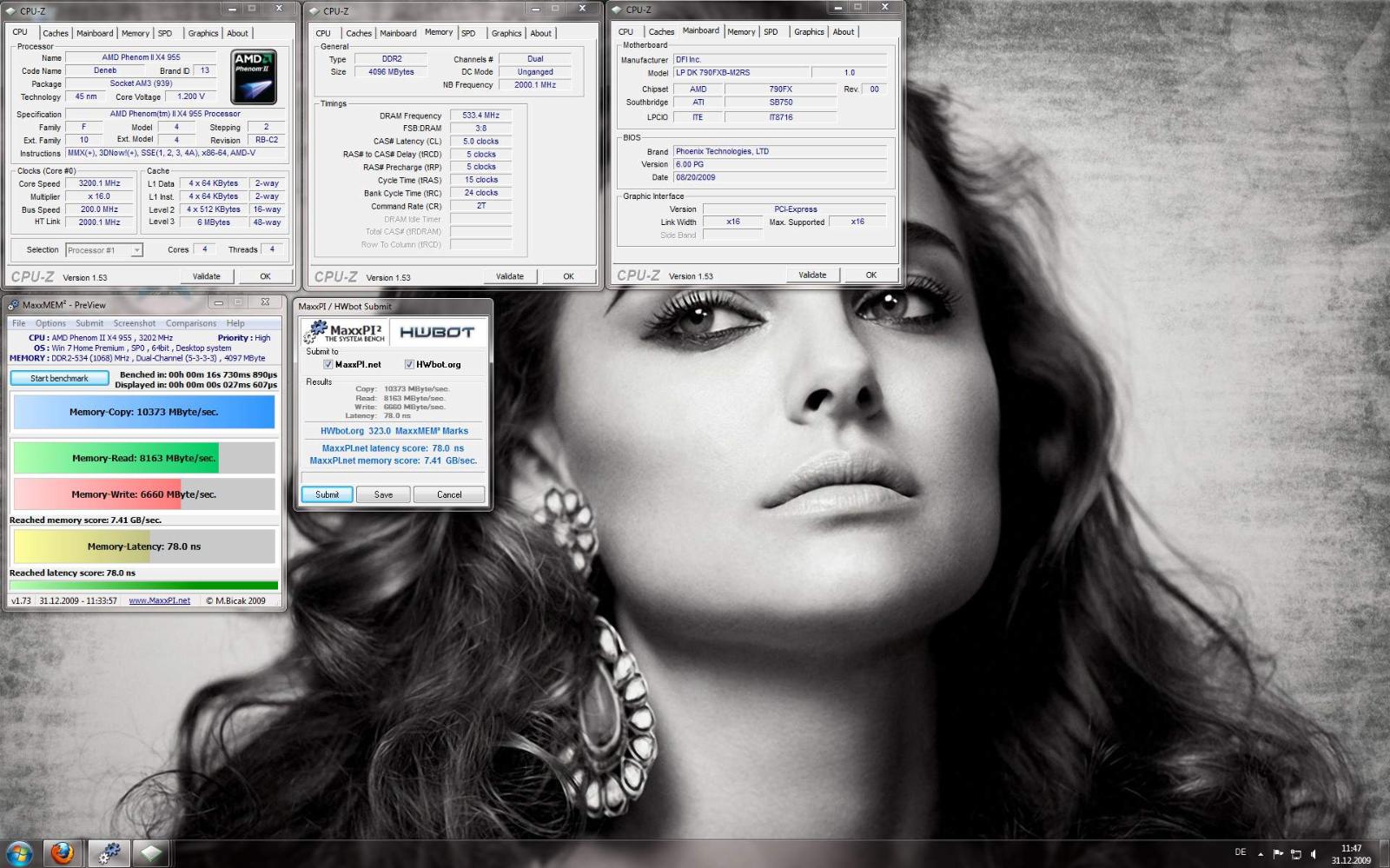Click the Memory-Read result bar
1390x868 pixels.
(144, 458)
